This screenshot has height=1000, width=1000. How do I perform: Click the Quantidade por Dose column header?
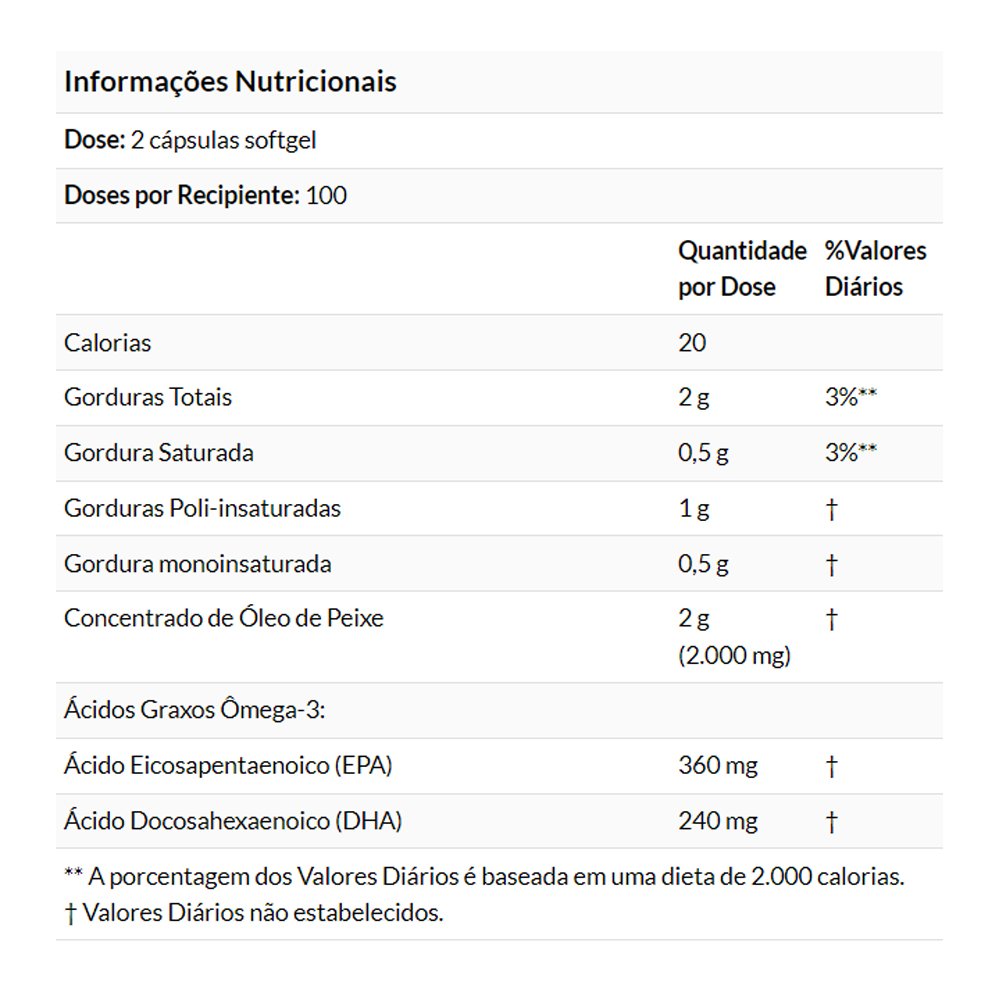[741, 268]
